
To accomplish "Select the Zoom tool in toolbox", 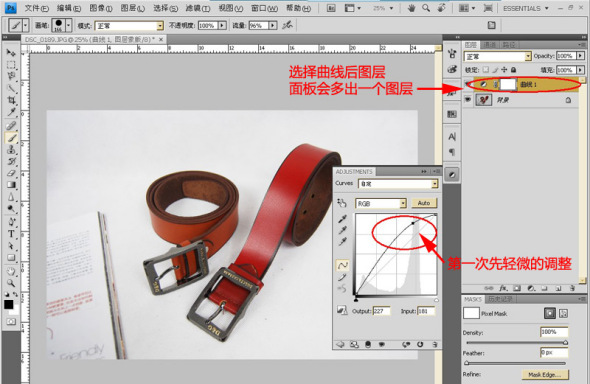I will (11, 283).
